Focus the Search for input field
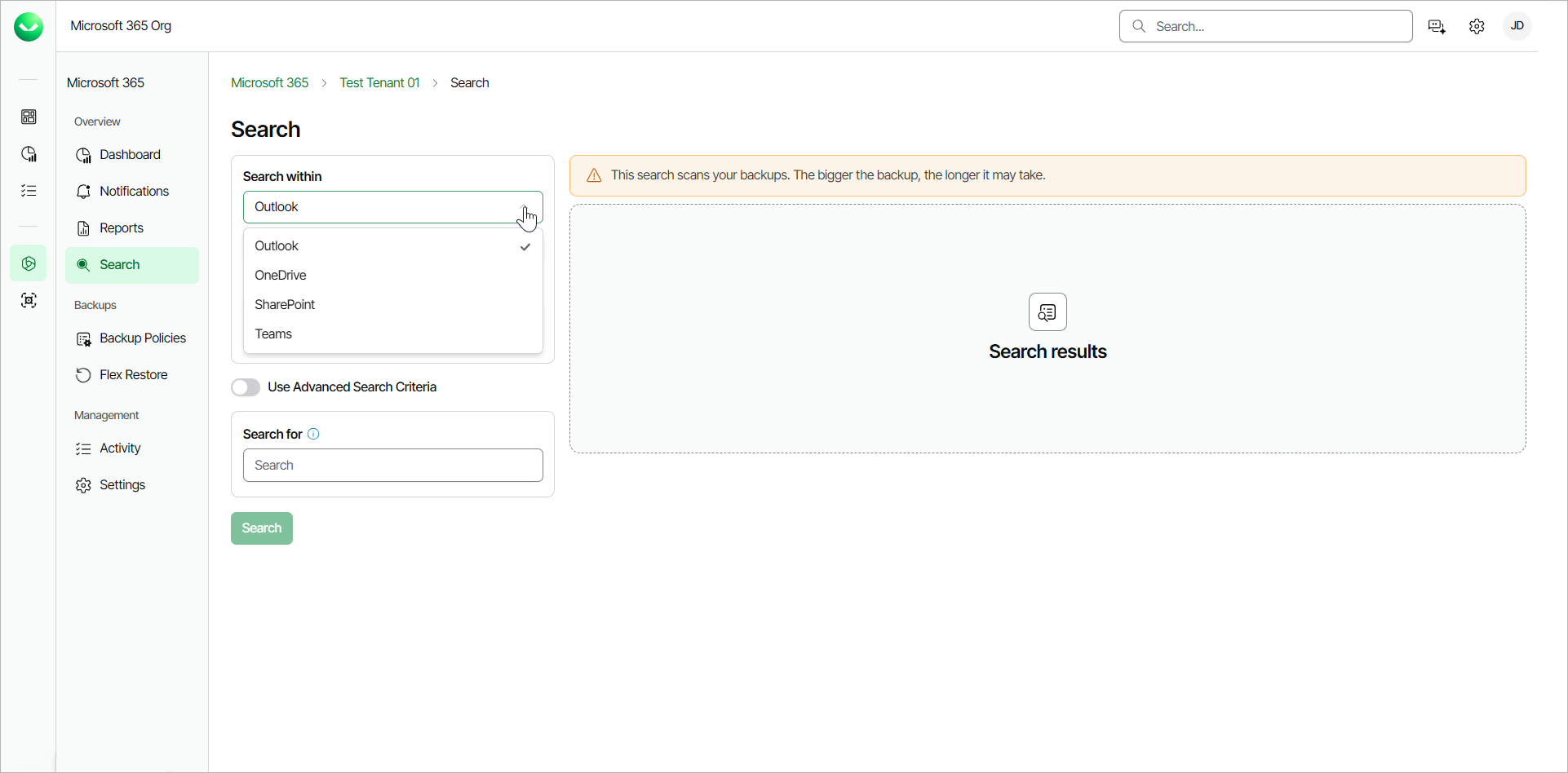This screenshot has width=1568, height=773. [x=393, y=466]
